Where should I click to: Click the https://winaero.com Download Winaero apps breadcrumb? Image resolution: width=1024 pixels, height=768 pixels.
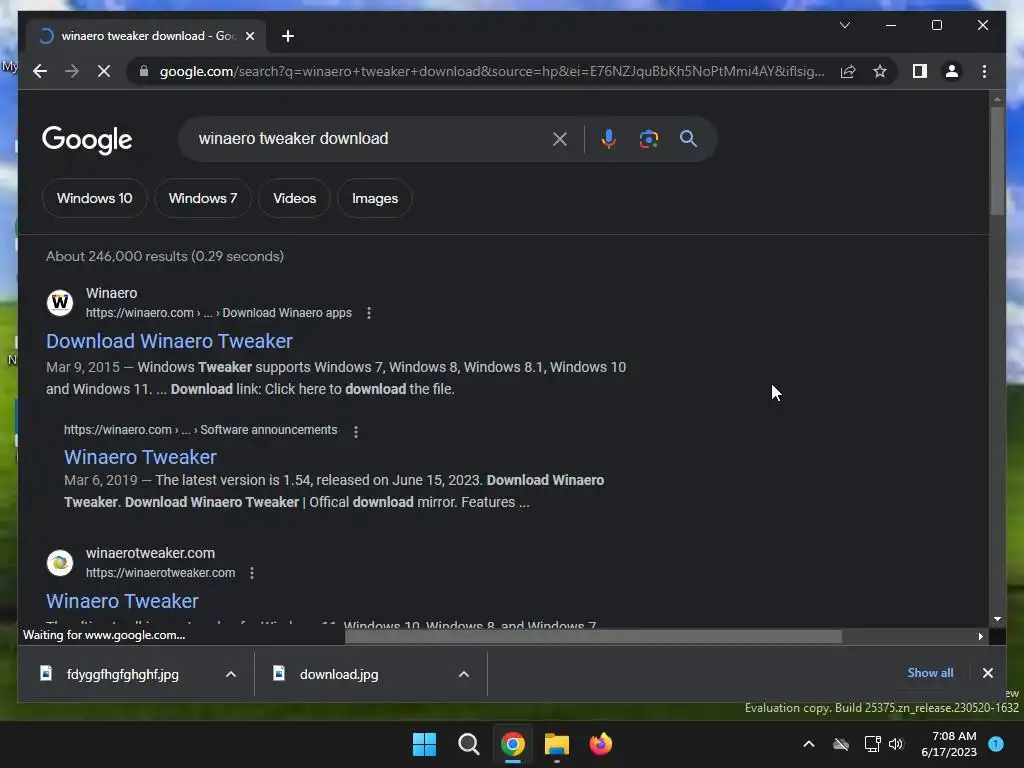pos(219,313)
